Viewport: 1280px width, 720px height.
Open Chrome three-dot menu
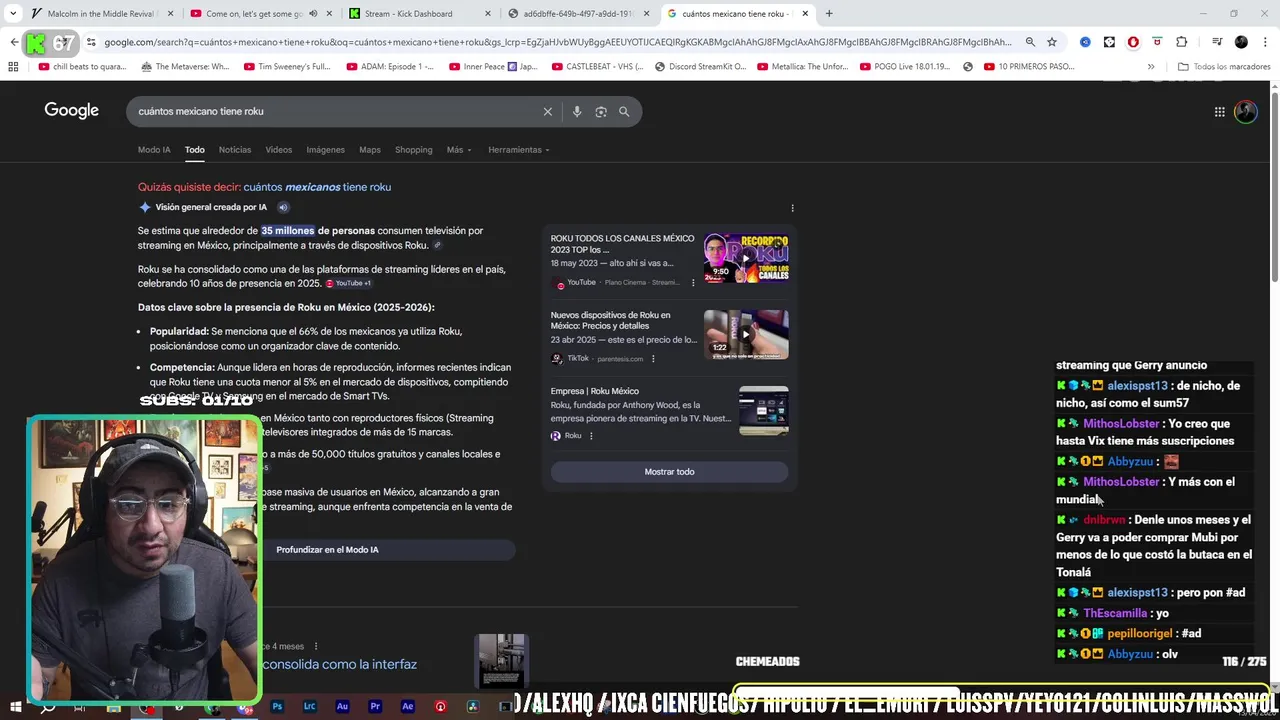click(x=1264, y=42)
